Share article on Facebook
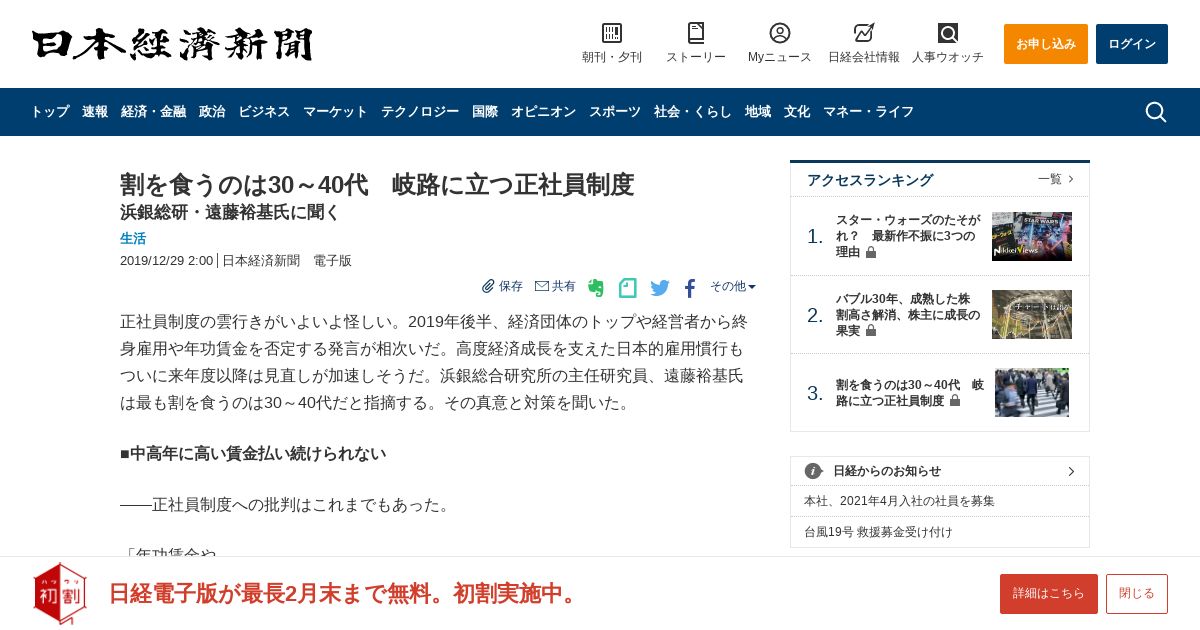The width and height of the screenshot is (1200, 630). point(690,288)
